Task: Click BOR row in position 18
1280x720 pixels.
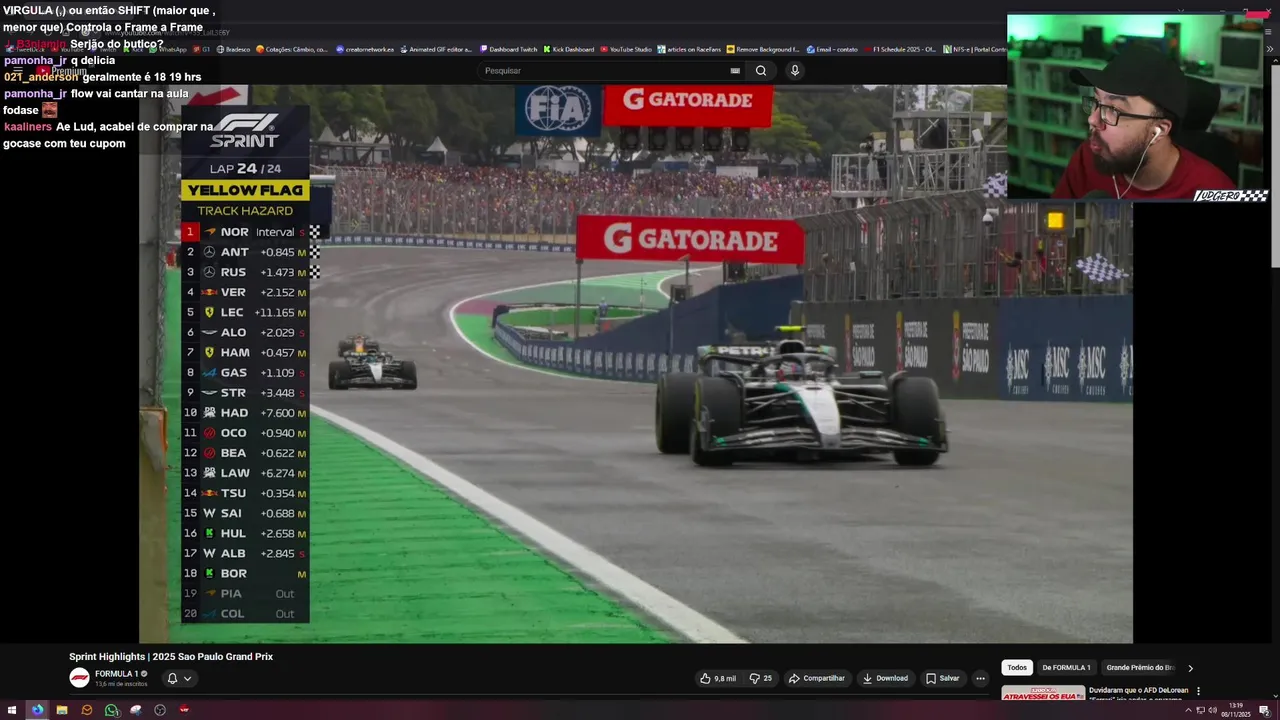Action: (245, 573)
